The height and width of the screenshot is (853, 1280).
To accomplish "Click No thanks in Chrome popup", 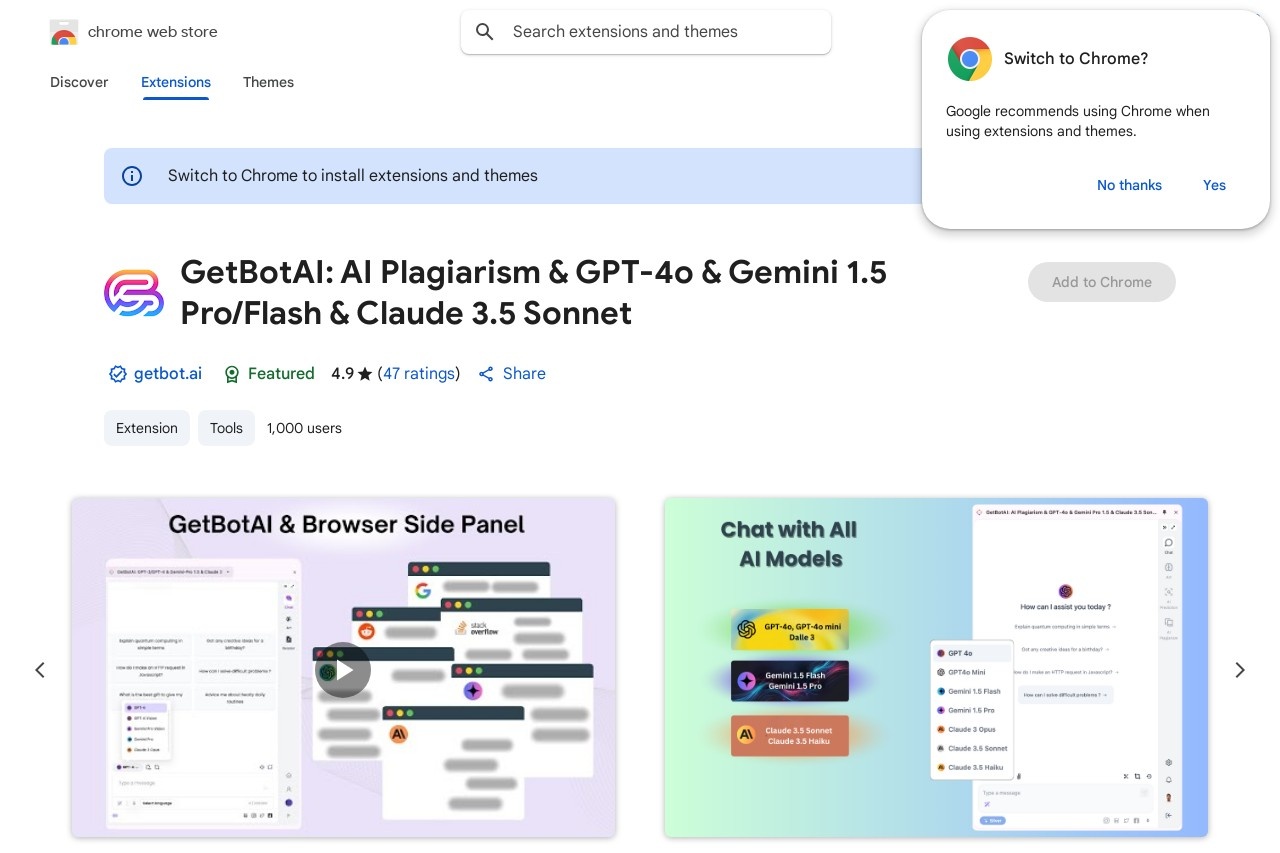I will 1129,185.
